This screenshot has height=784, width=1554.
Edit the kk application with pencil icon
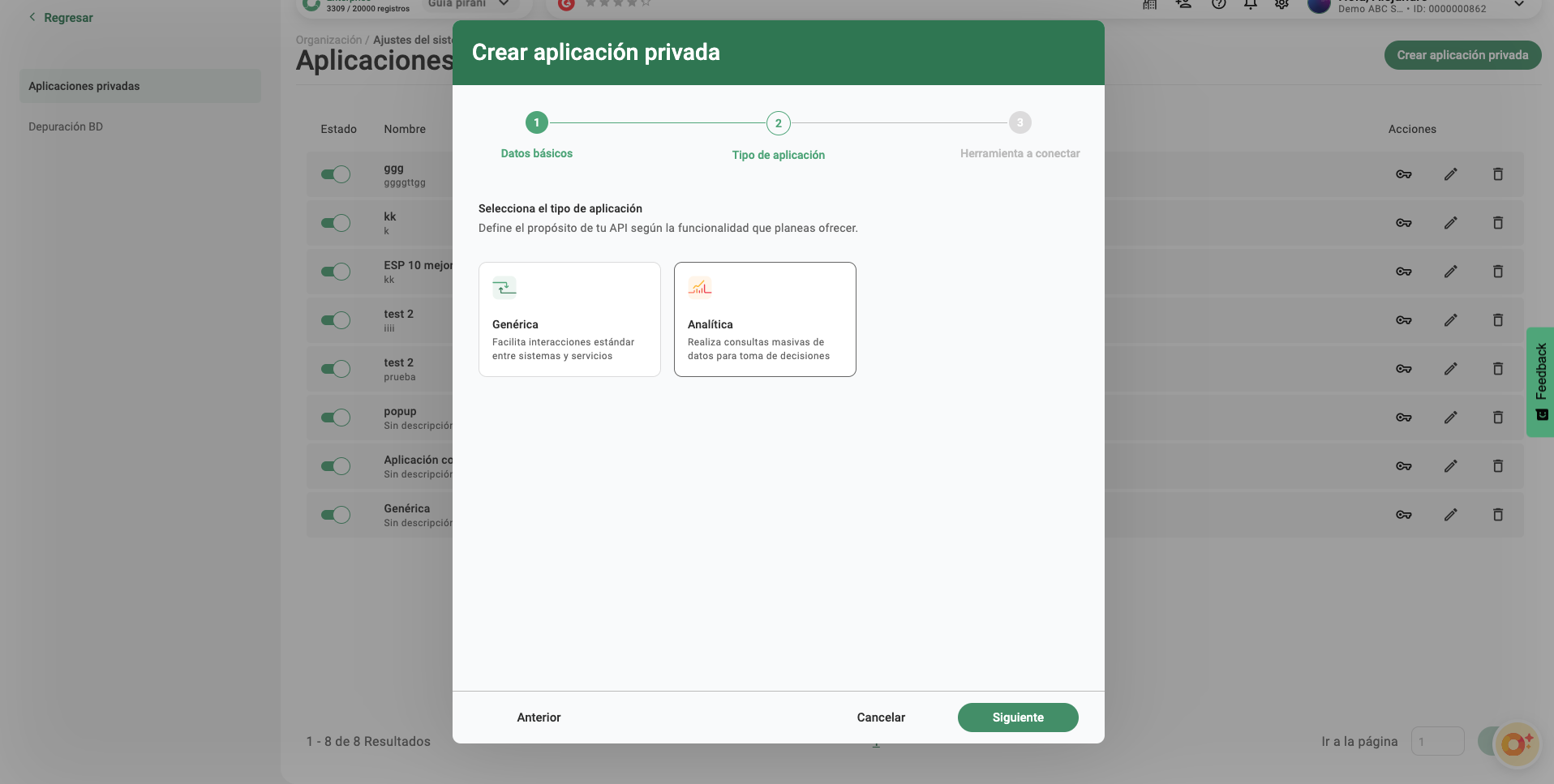[1450, 223]
